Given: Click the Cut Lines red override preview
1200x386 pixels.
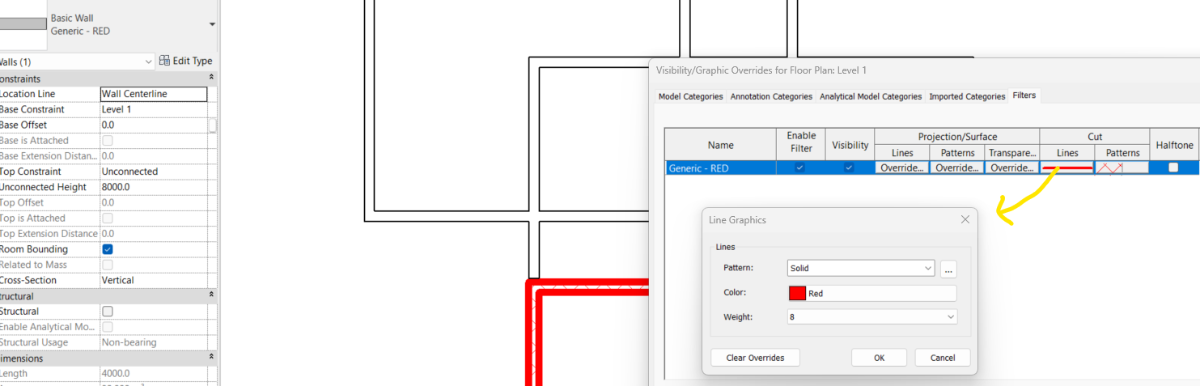Looking at the screenshot, I should coord(1067,168).
